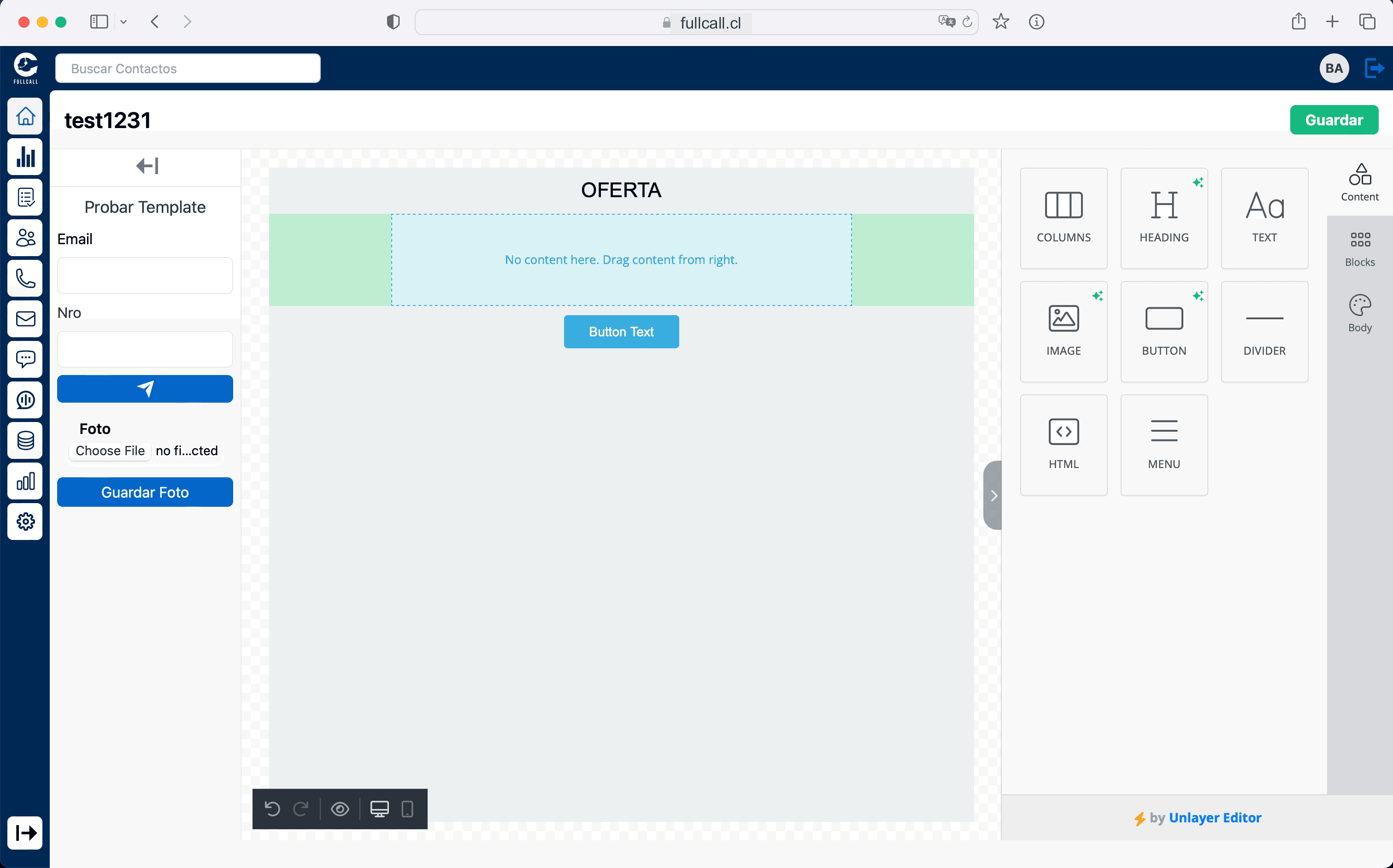
Task: Collapse the Probar Template side panel
Action: click(x=147, y=166)
